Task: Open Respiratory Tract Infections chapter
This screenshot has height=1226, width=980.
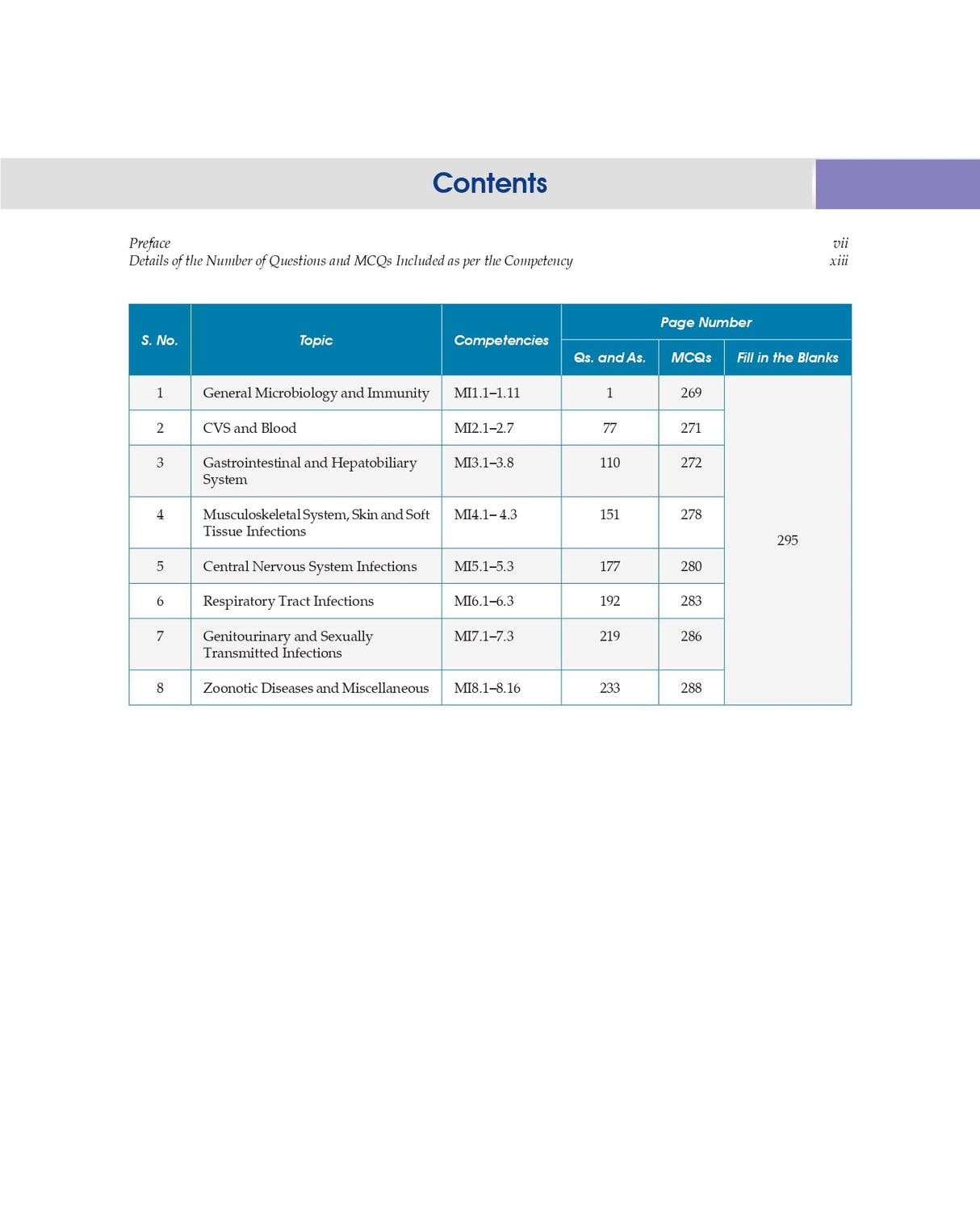Action: coord(287,601)
